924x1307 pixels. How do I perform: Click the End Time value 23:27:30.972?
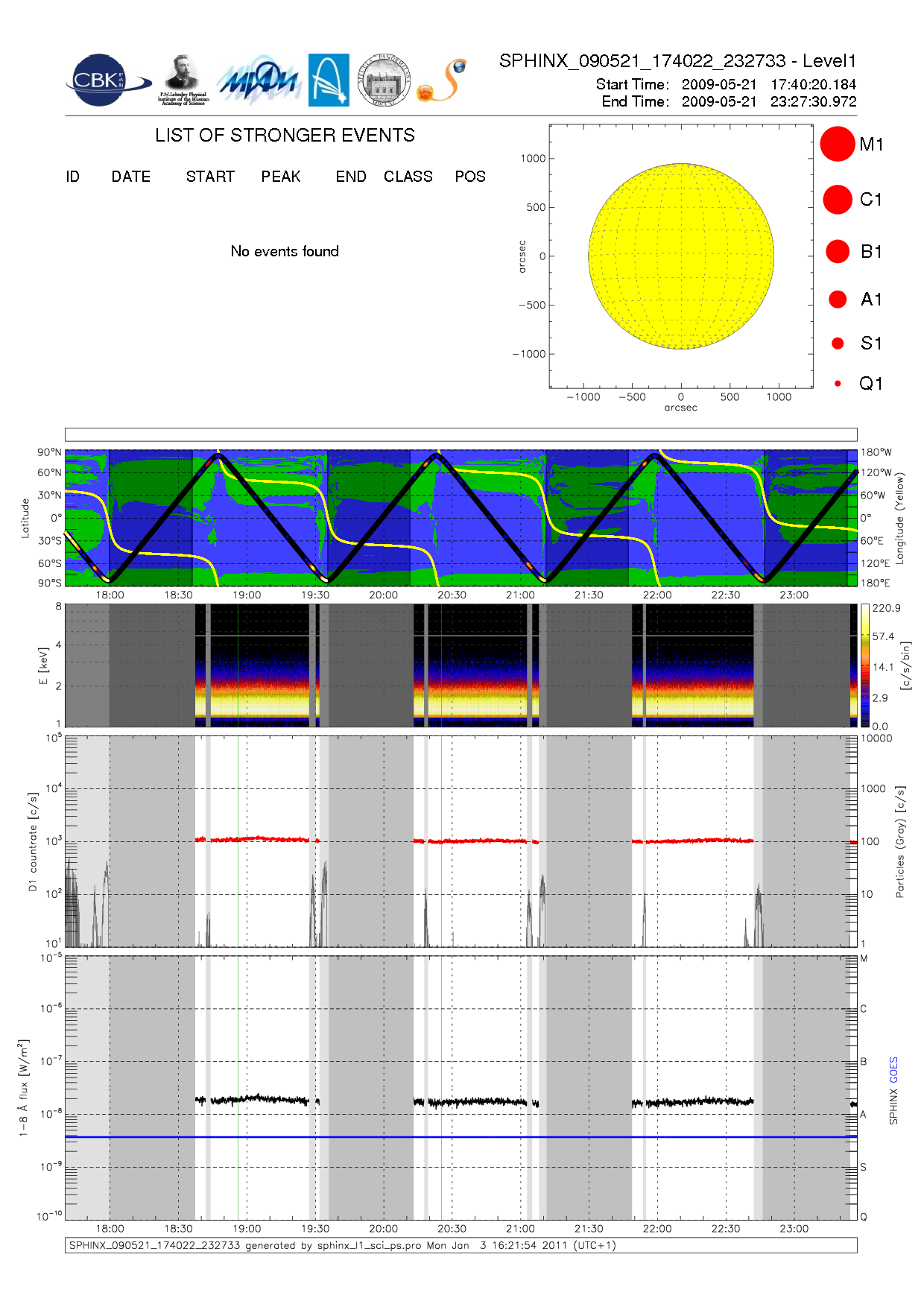813,101
